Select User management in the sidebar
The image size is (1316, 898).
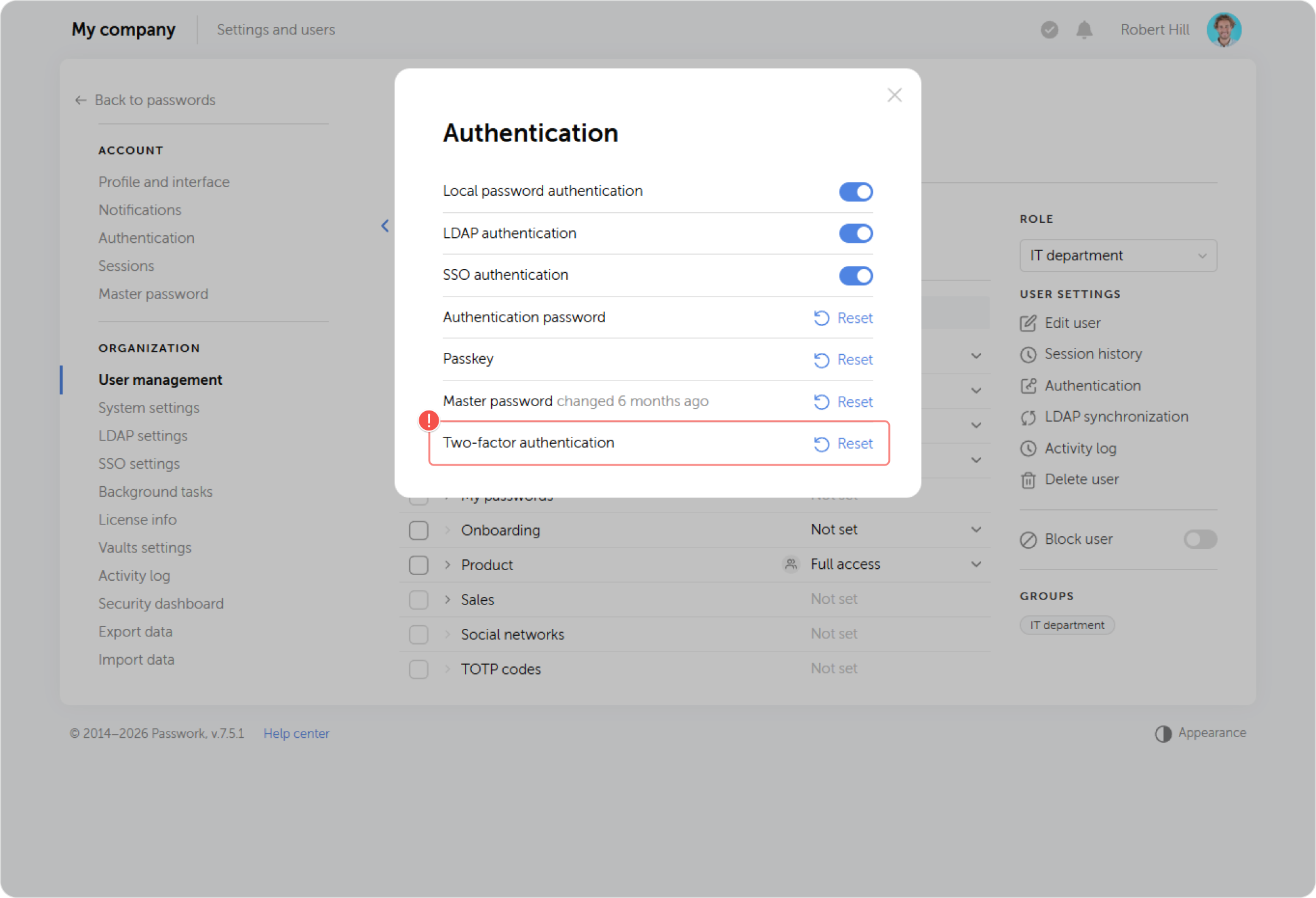pos(160,379)
